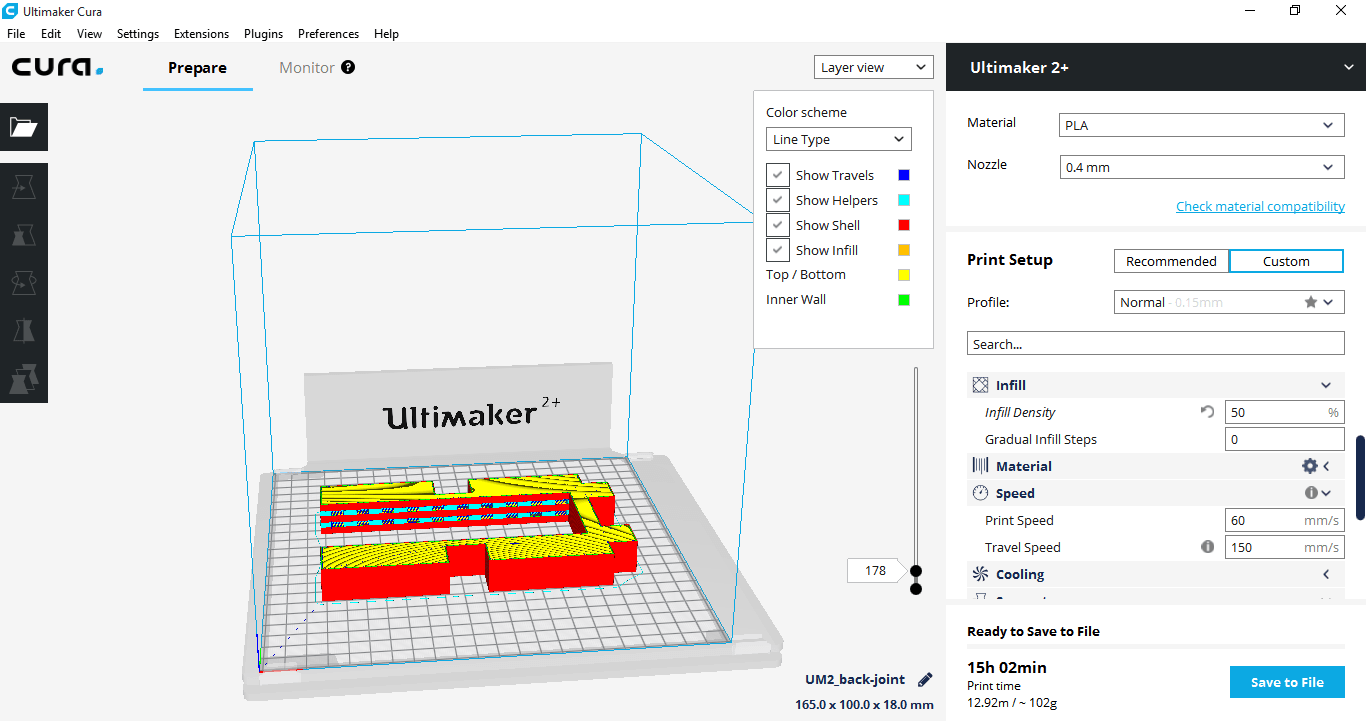Select the Rotate tool in left toolbar
Screen dimensions: 1366x721
click(x=23, y=284)
